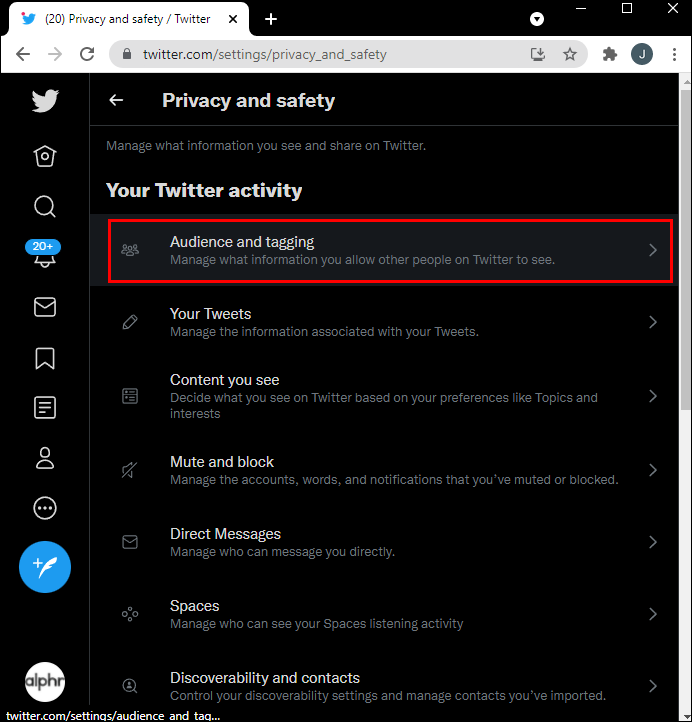
Task: Click the More circle icon in sidebar
Action: 45,508
